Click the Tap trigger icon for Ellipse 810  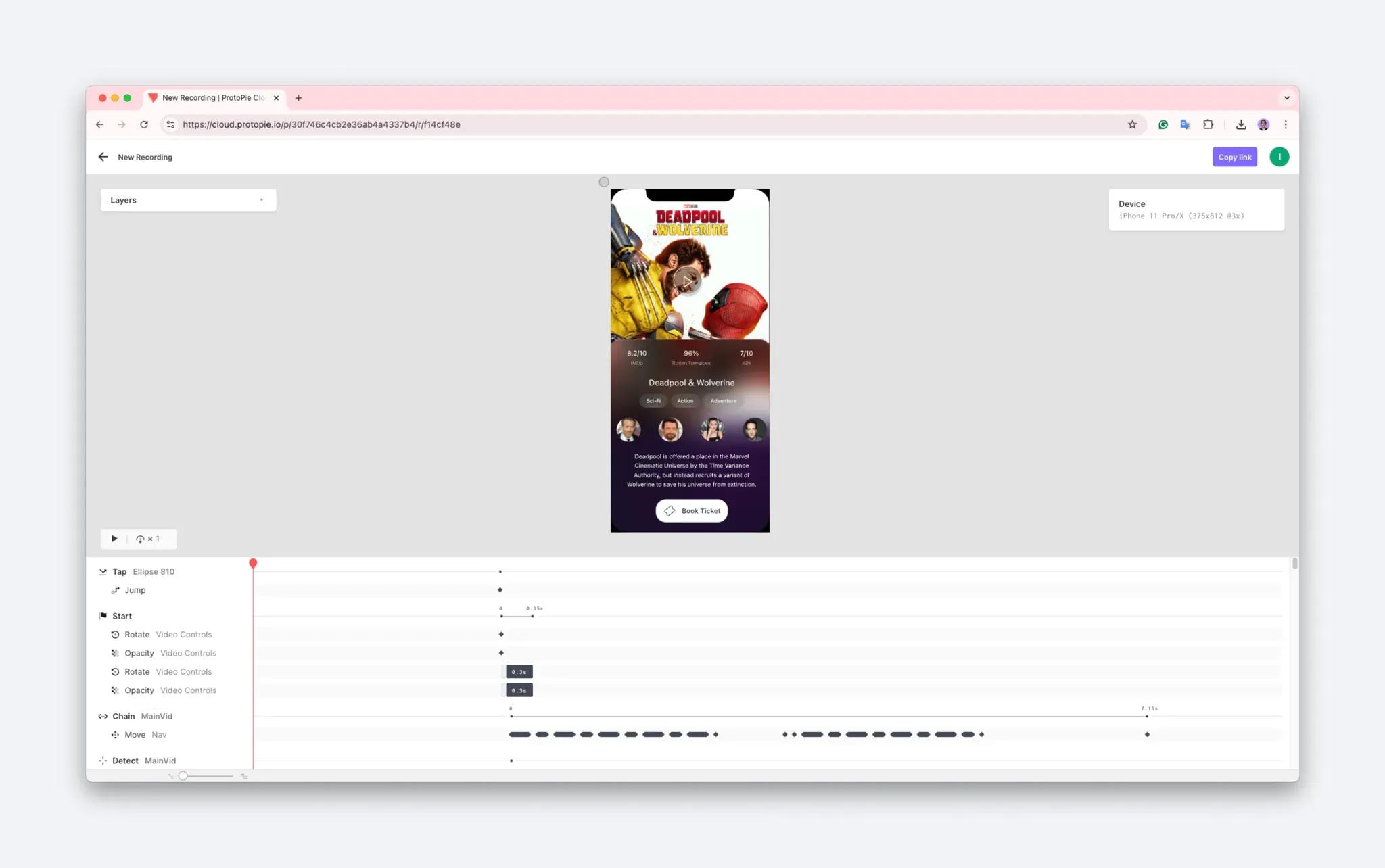coord(102,571)
